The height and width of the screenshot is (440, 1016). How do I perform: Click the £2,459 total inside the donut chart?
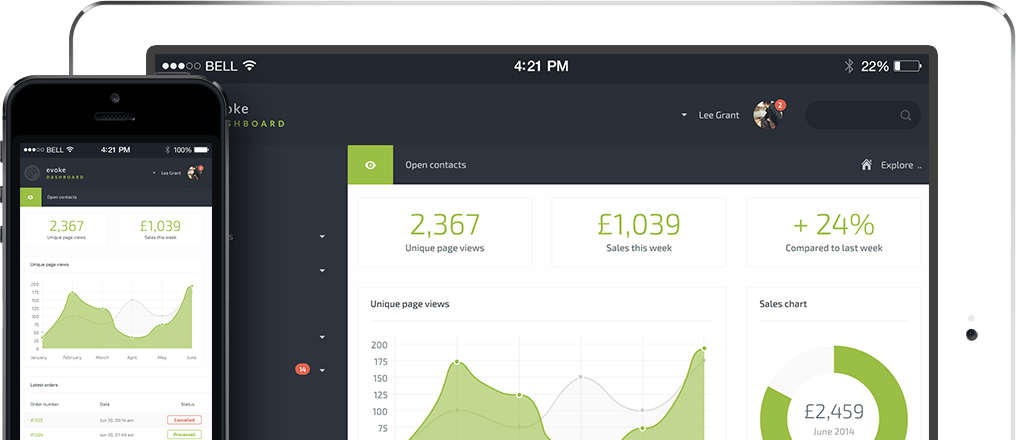point(834,411)
